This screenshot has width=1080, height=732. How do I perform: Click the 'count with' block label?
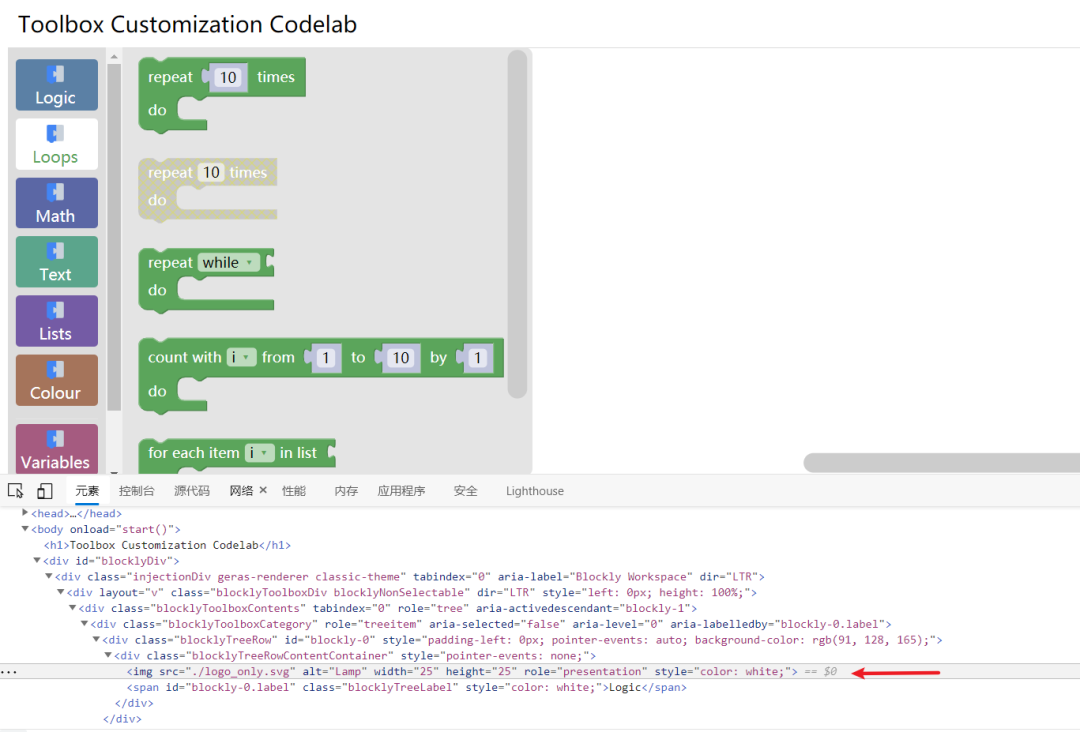click(184, 357)
